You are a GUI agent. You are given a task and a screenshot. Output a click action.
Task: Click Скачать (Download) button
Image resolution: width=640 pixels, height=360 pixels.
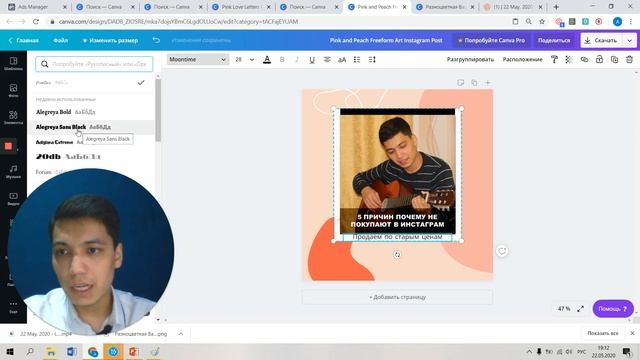click(x=601, y=40)
